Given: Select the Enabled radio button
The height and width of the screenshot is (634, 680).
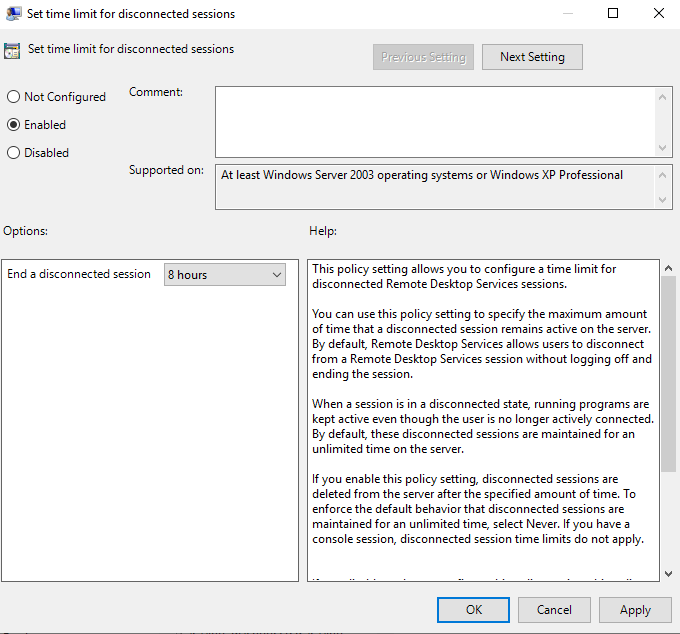Looking at the screenshot, I should click(14, 125).
